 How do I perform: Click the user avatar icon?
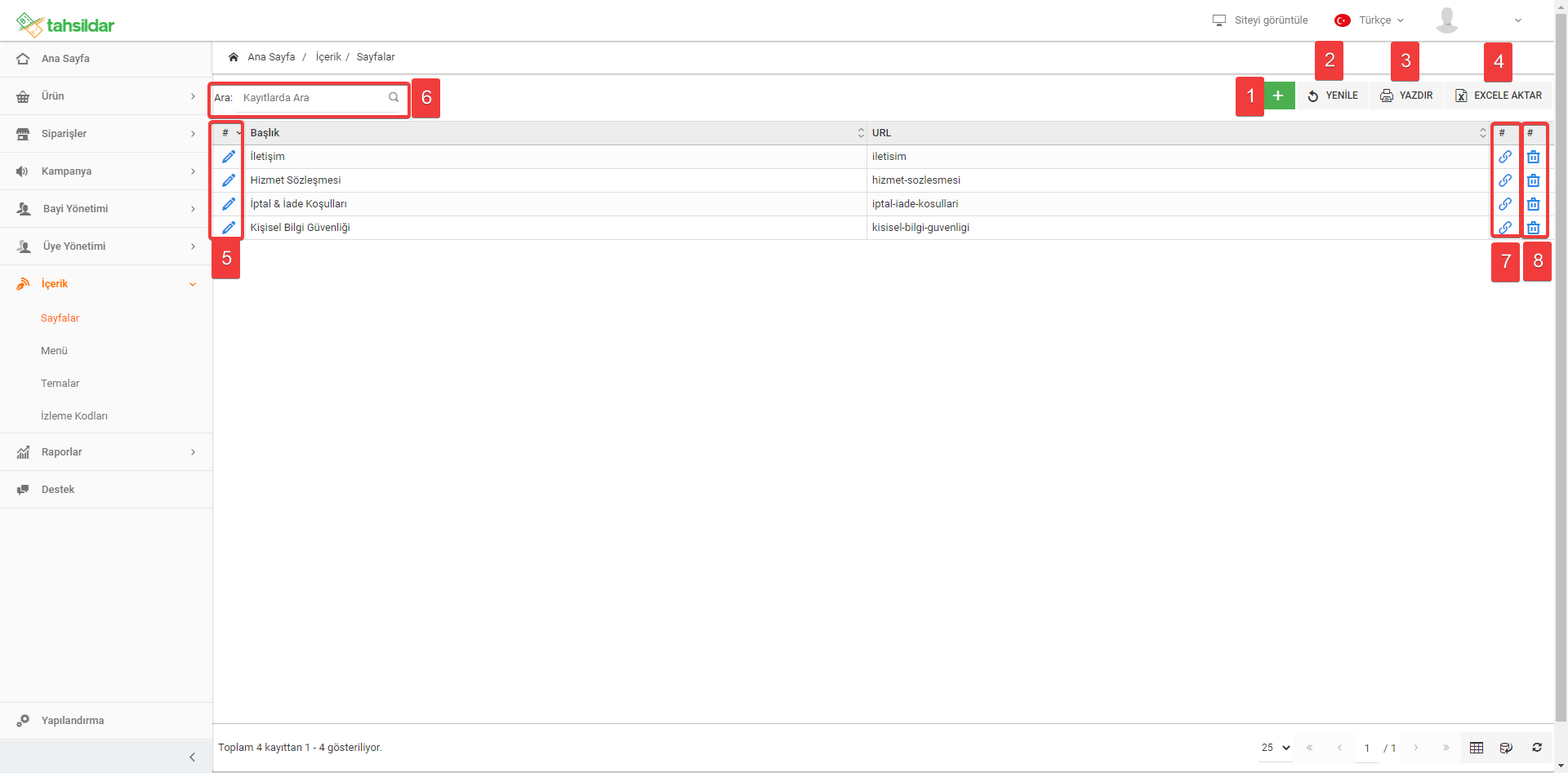pyautogui.click(x=1447, y=20)
